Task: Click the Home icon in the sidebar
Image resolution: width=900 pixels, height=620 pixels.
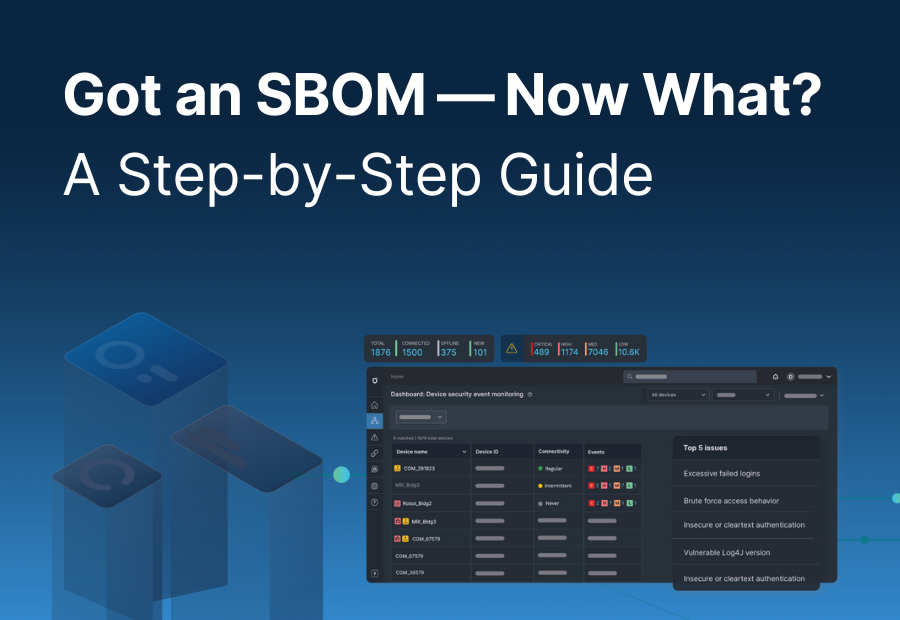Action: pos(375,405)
